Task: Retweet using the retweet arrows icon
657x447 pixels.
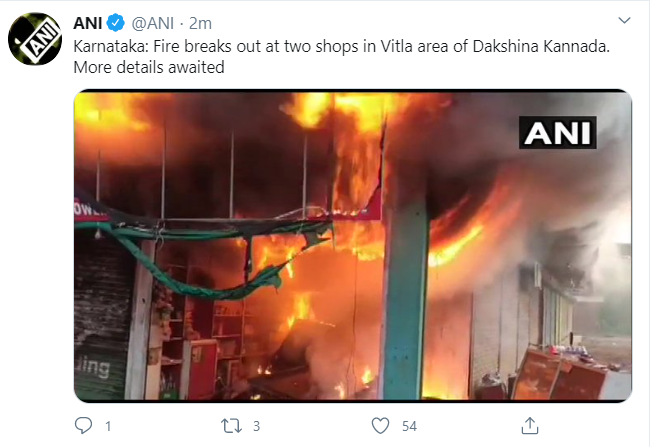Action: coord(231,426)
